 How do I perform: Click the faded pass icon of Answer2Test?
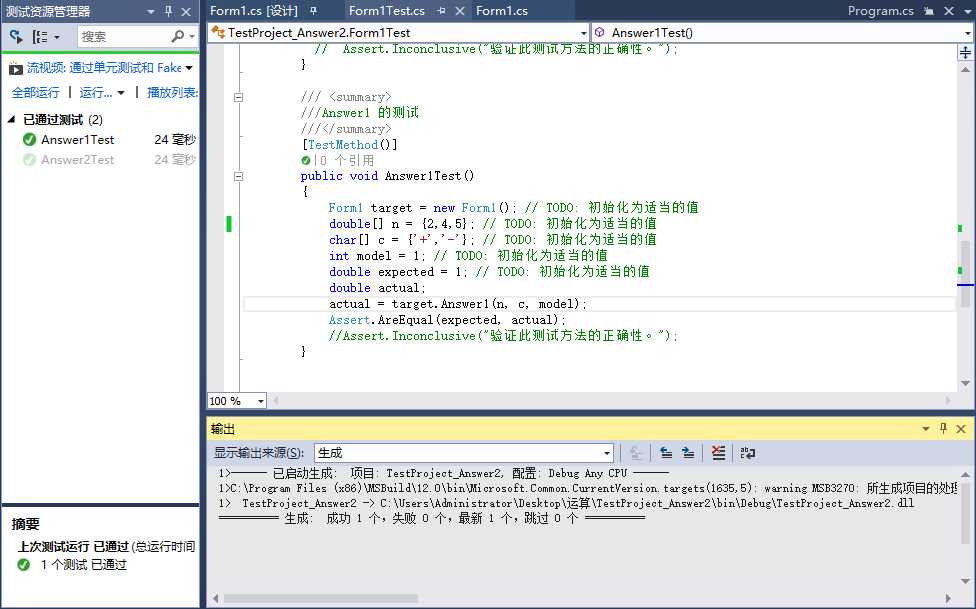[x=29, y=160]
